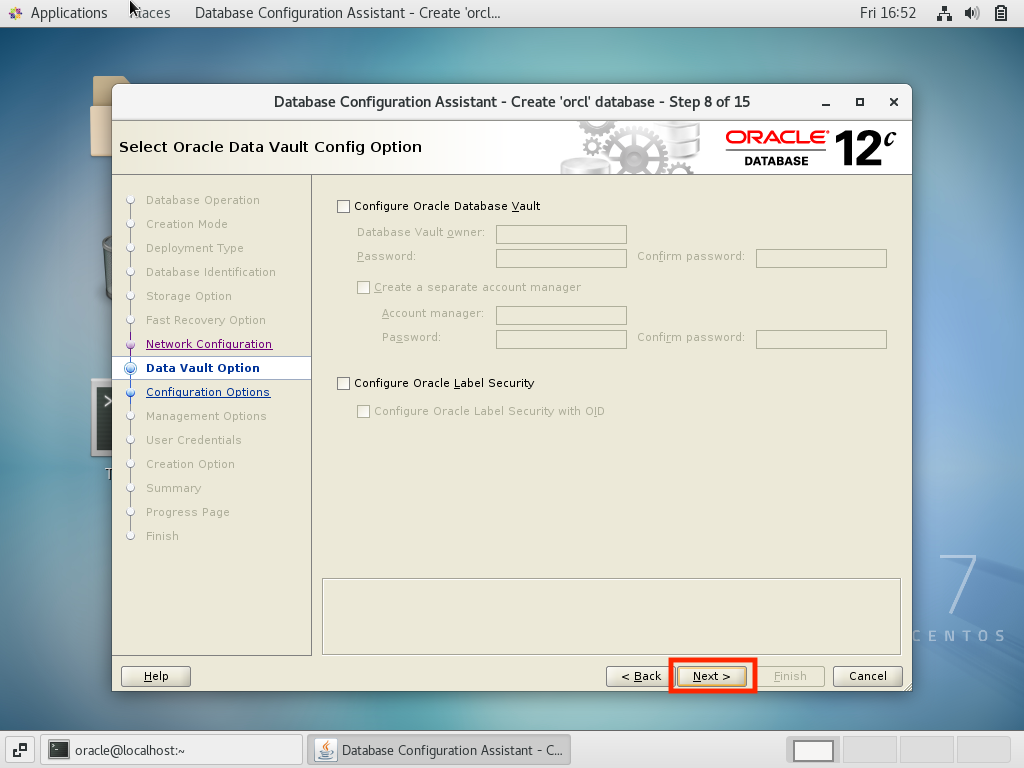Select the Data Vault Option step
1024x768 pixels.
(202, 368)
